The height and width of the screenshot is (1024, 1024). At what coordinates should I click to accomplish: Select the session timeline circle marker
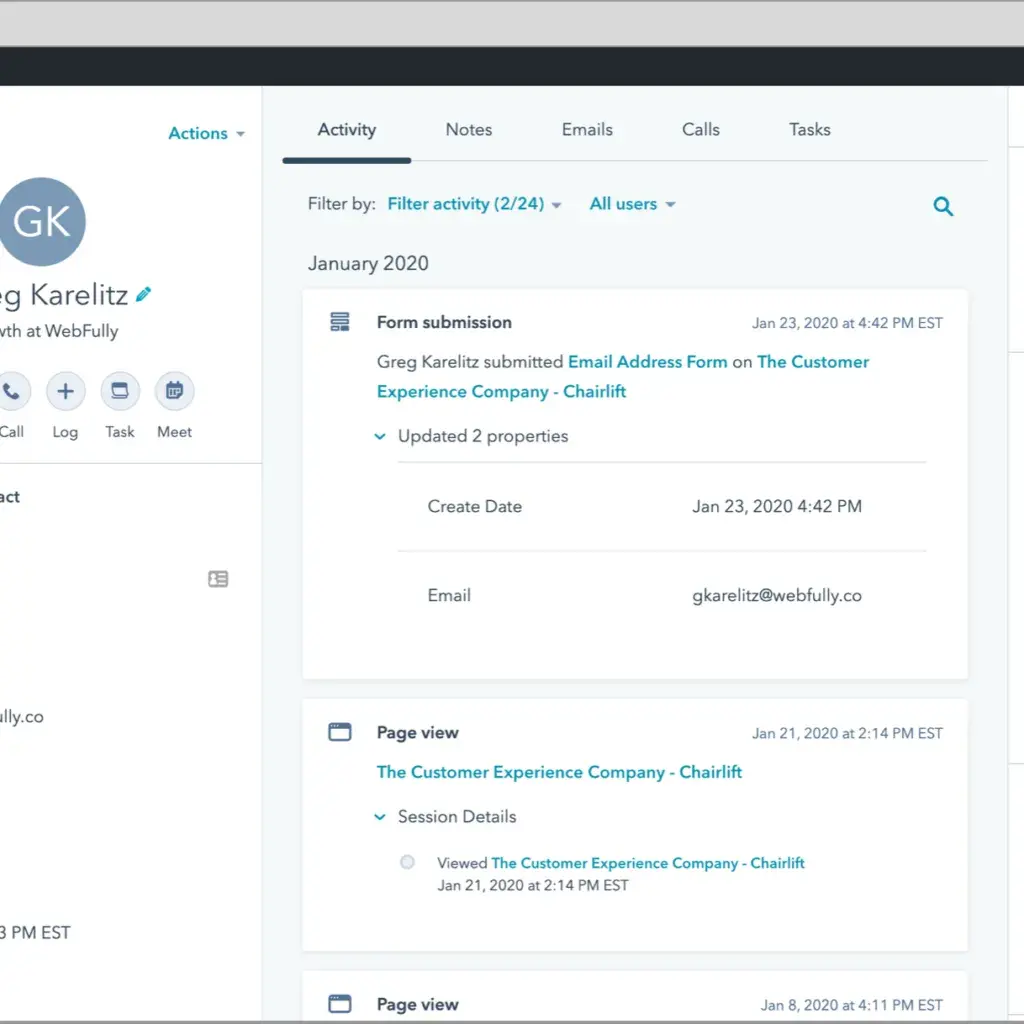(x=407, y=862)
